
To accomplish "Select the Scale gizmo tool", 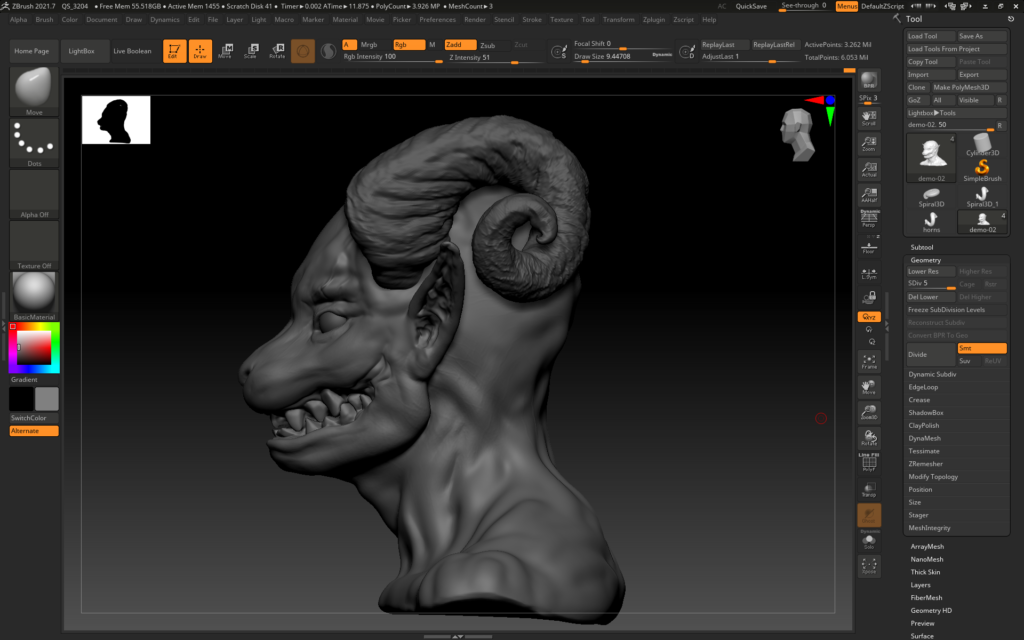I will (251, 51).
